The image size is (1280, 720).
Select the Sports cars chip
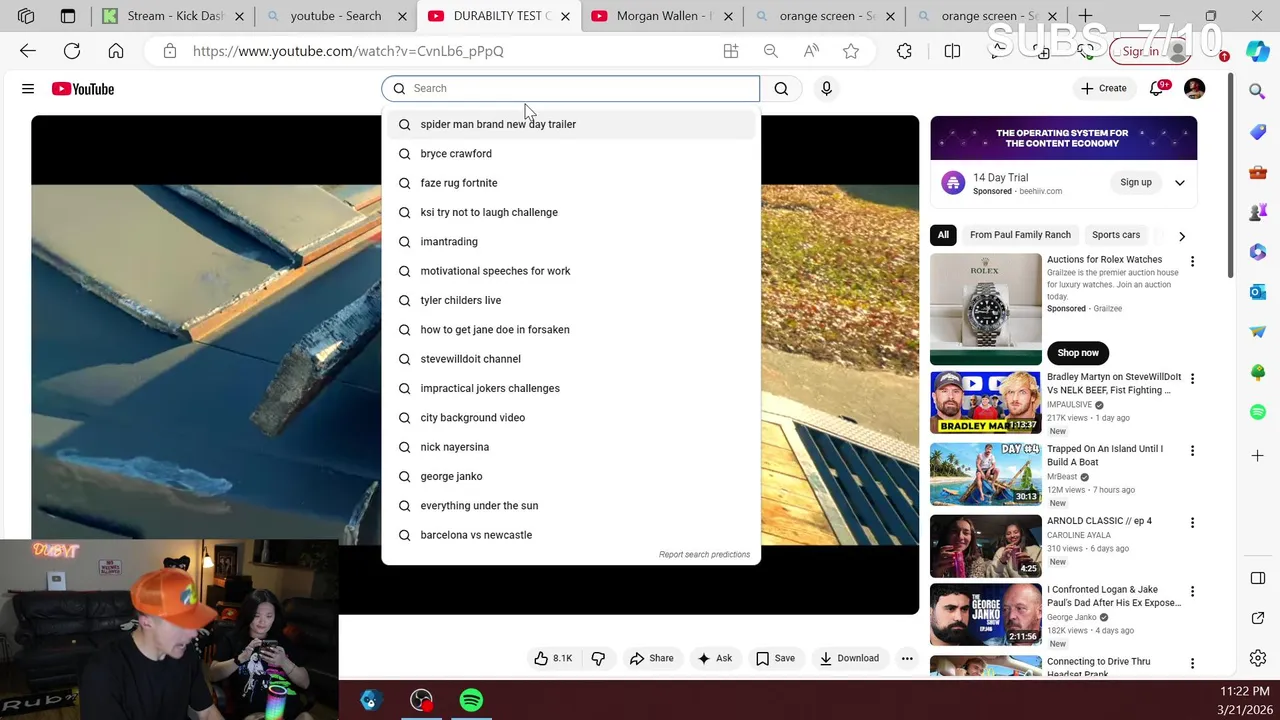1116,235
